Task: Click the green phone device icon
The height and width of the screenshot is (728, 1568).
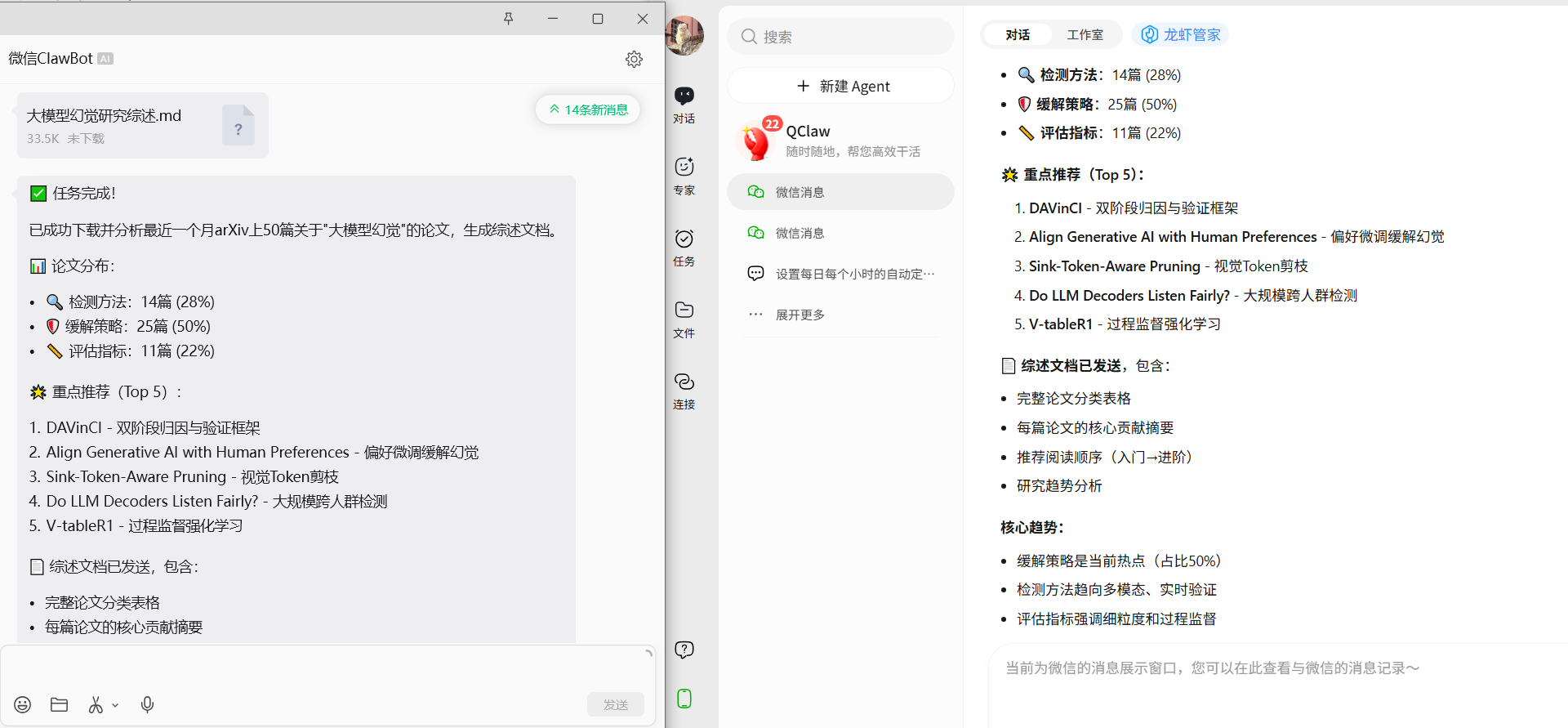Action: pyautogui.click(x=684, y=699)
